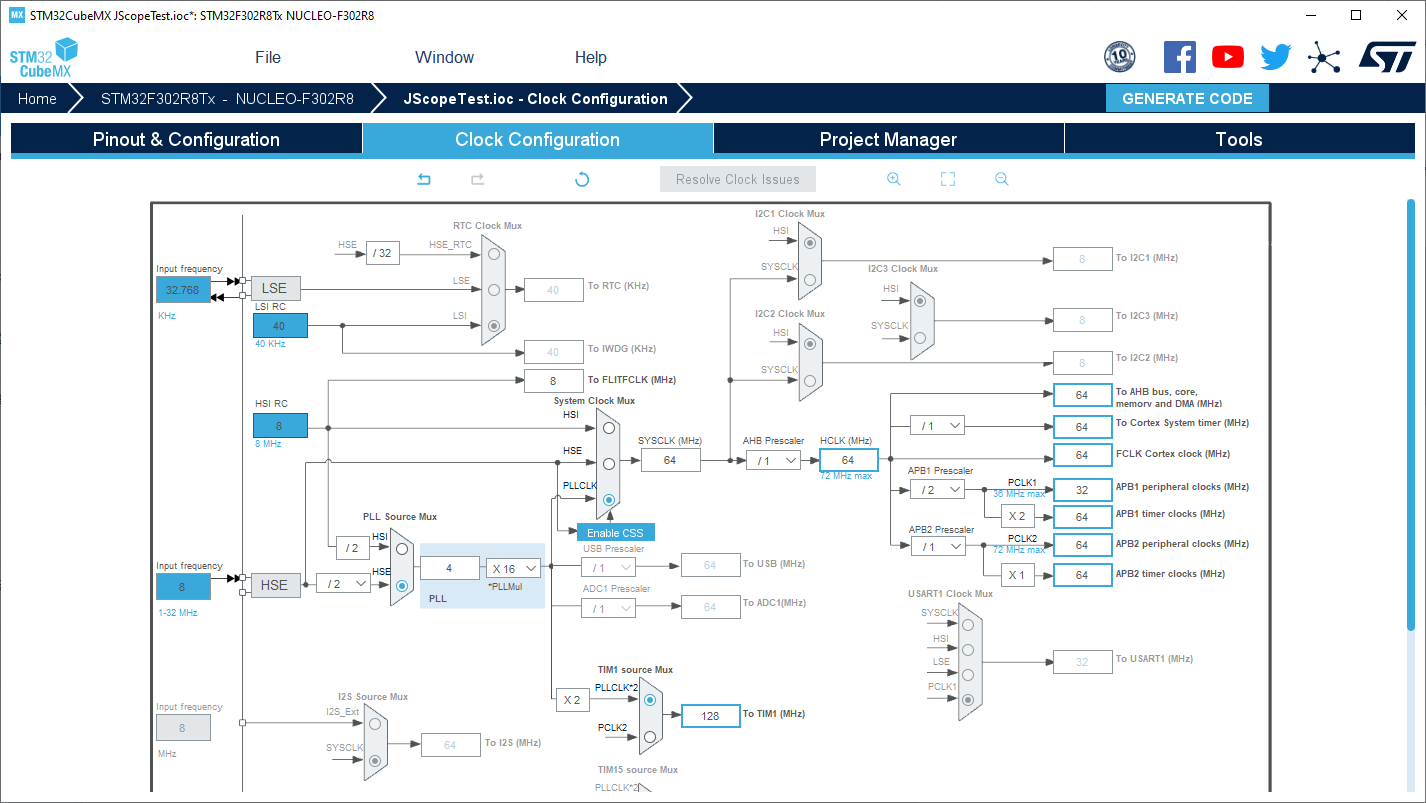The image size is (1426, 803).
Task: Select PLLCLK*2 on TIM1 source Mux
Action: (x=650, y=699)
